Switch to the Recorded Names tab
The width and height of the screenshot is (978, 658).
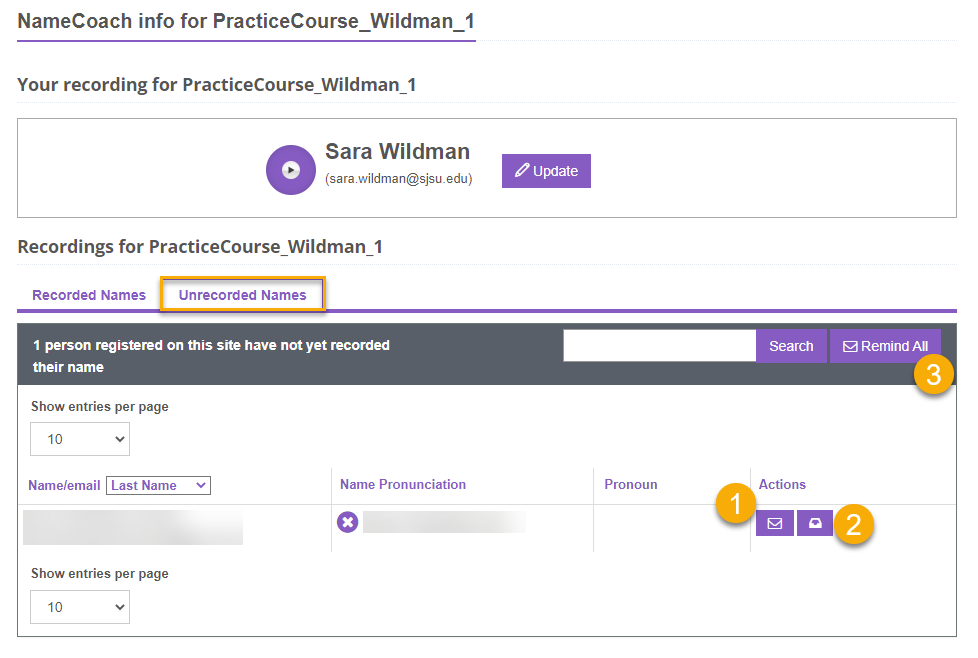coord(88,295)
